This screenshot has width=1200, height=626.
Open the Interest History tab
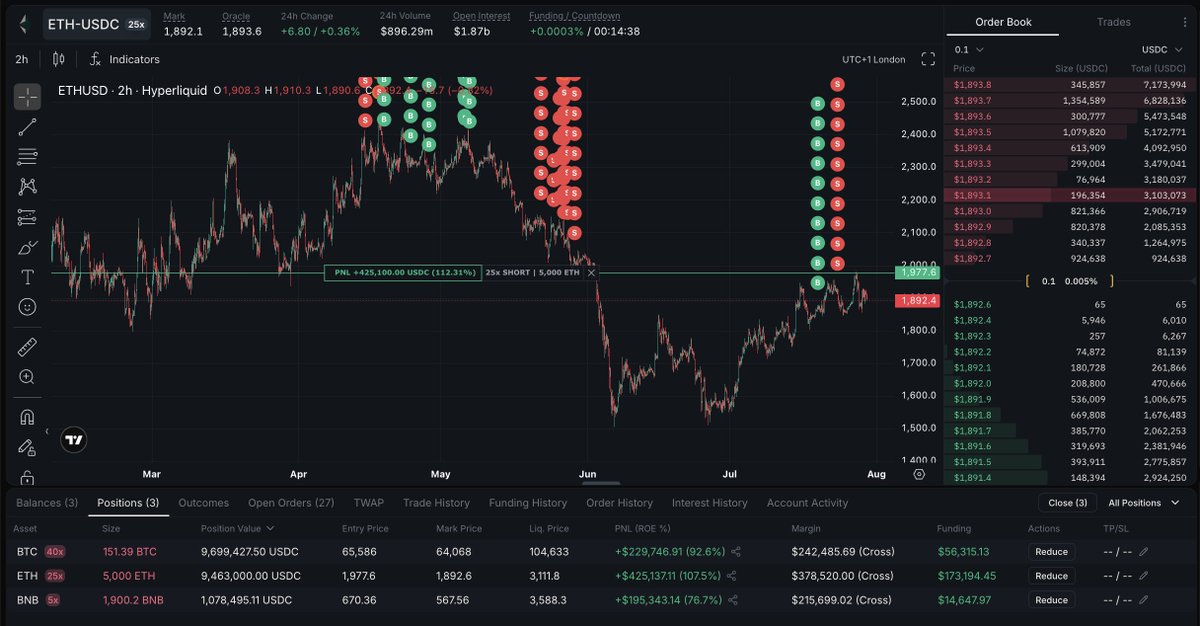tap(710, 503)
